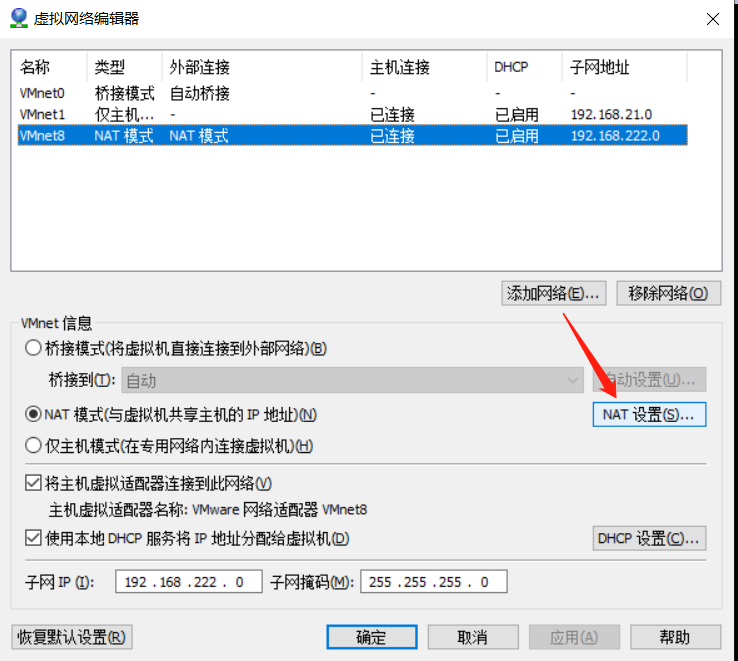This screenshot has height=661, width=738.
Task: Click the 主机连接 column header
Action: click(425, 67)
